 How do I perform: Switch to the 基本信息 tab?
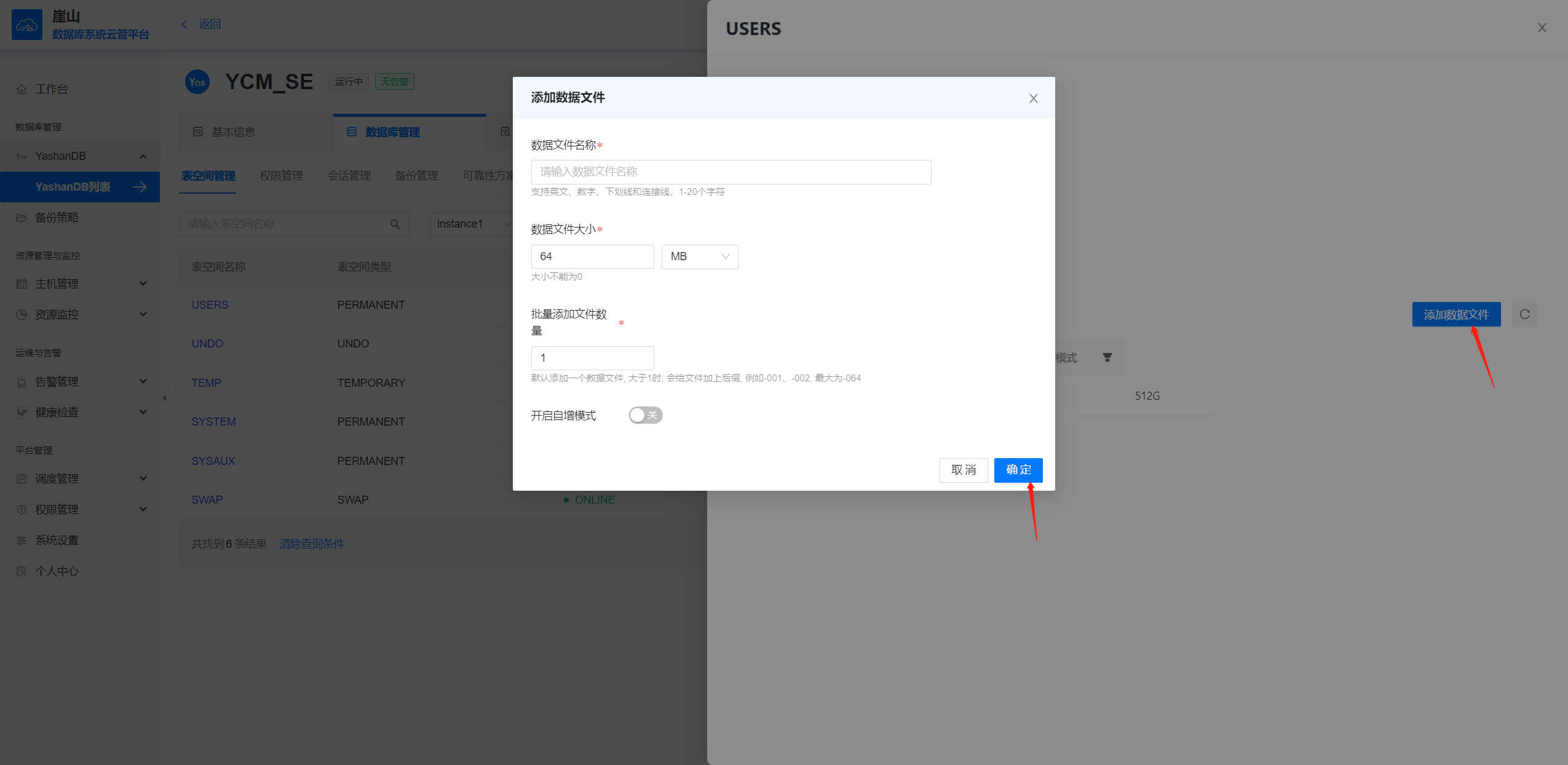[232, 132]
